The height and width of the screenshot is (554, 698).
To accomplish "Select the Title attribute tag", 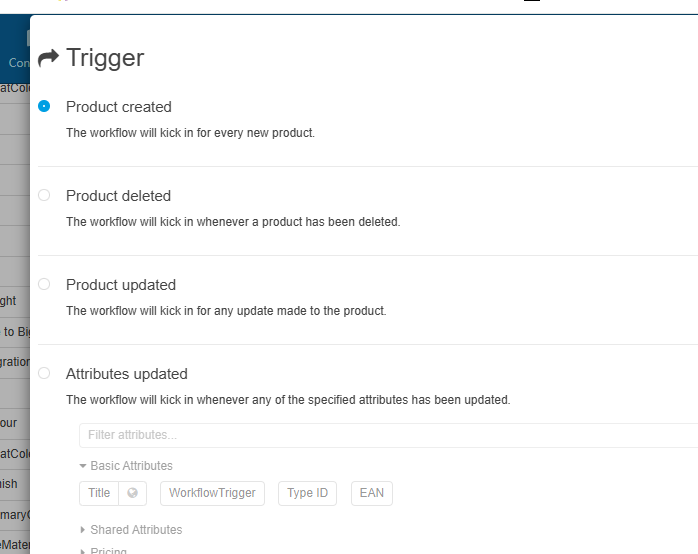I will (x=99, y=493).
